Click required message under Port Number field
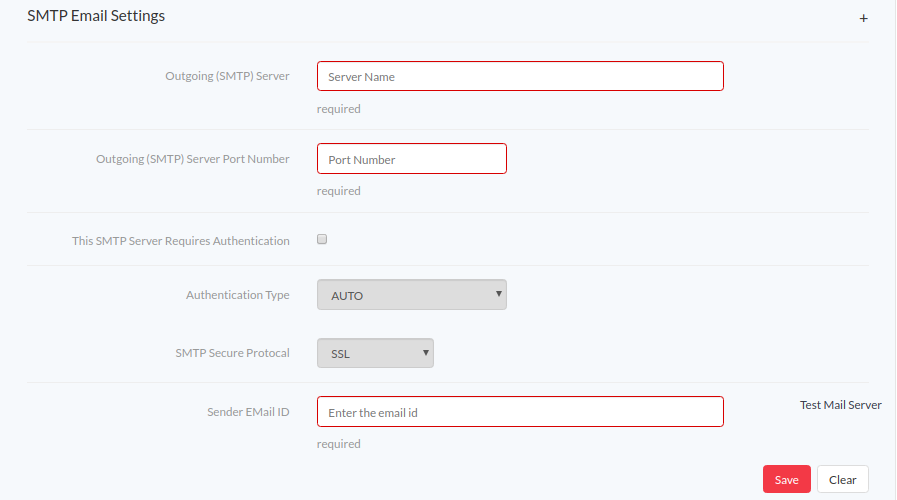 click(x=339, y=191)
